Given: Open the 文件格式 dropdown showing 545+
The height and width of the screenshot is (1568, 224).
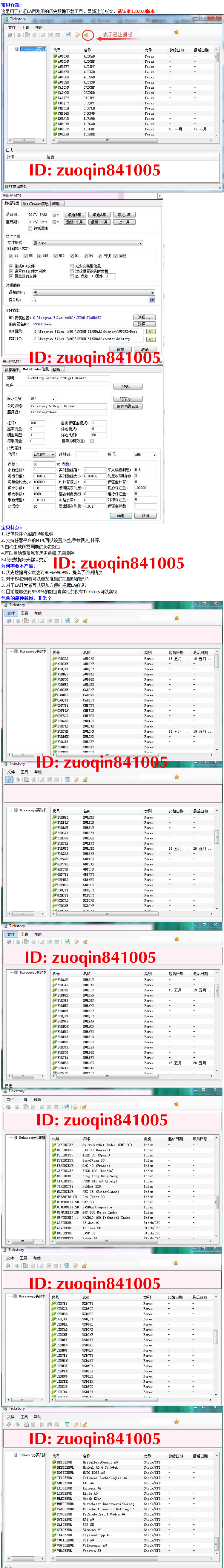Looking at the screenshot, I should coord(88,243).
